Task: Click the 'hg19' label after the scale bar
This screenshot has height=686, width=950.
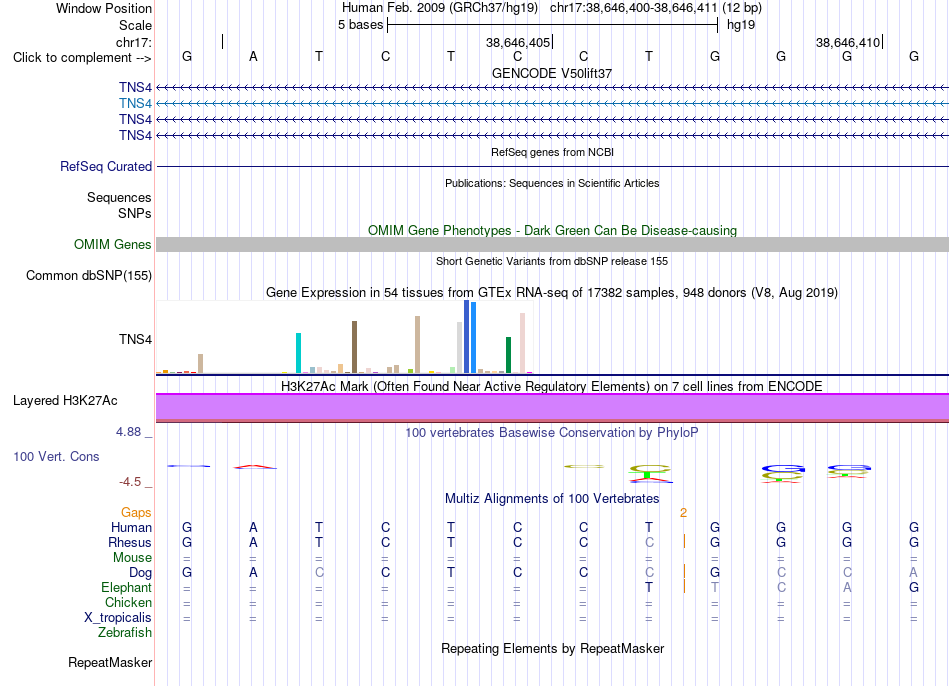Action: 741,25
